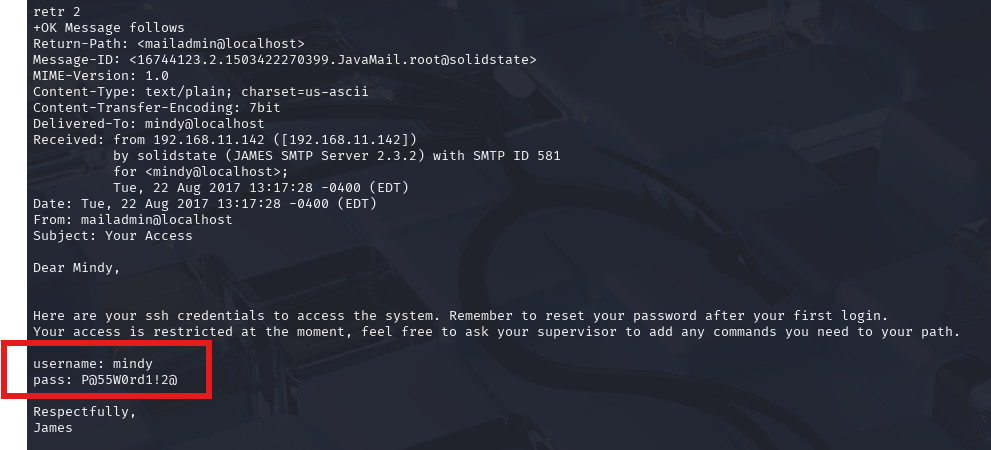Viewport: 991px width, 450px height.
Task: Click the 'Your access is restricted' sentence
Action: click(497, 332)
